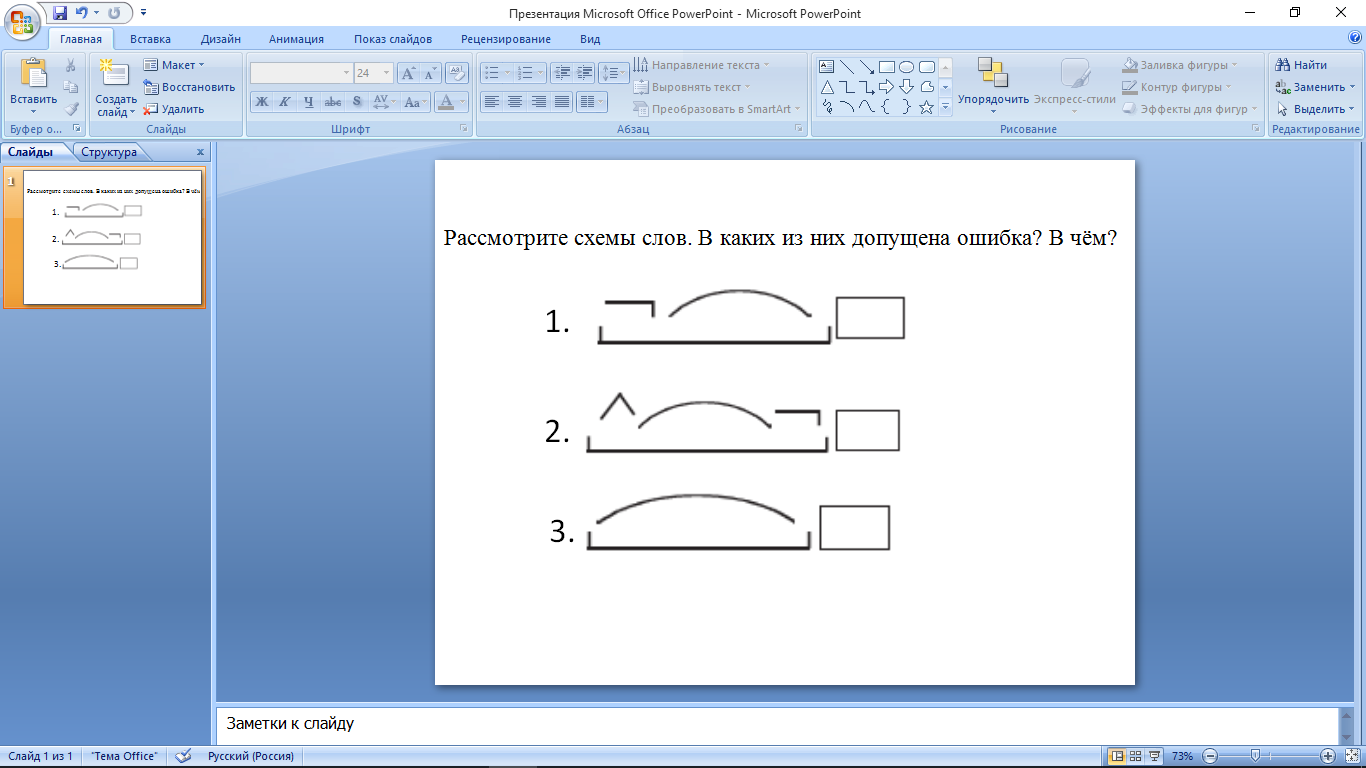Start slide show from status bar
The image size is (1366, 768).
(1155, 756)
